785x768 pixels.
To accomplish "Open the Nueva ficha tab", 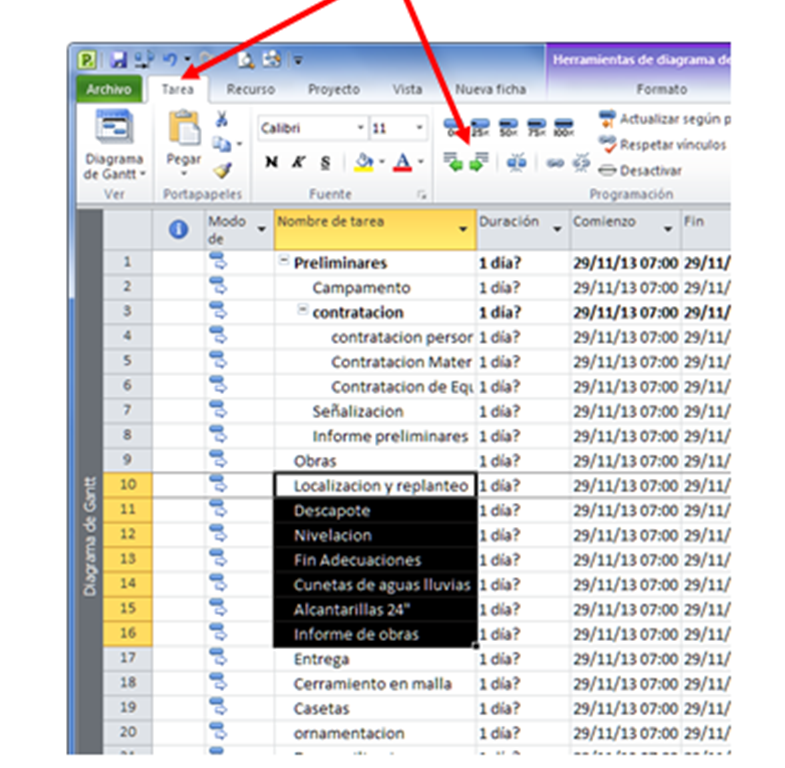I will (491, 89).
